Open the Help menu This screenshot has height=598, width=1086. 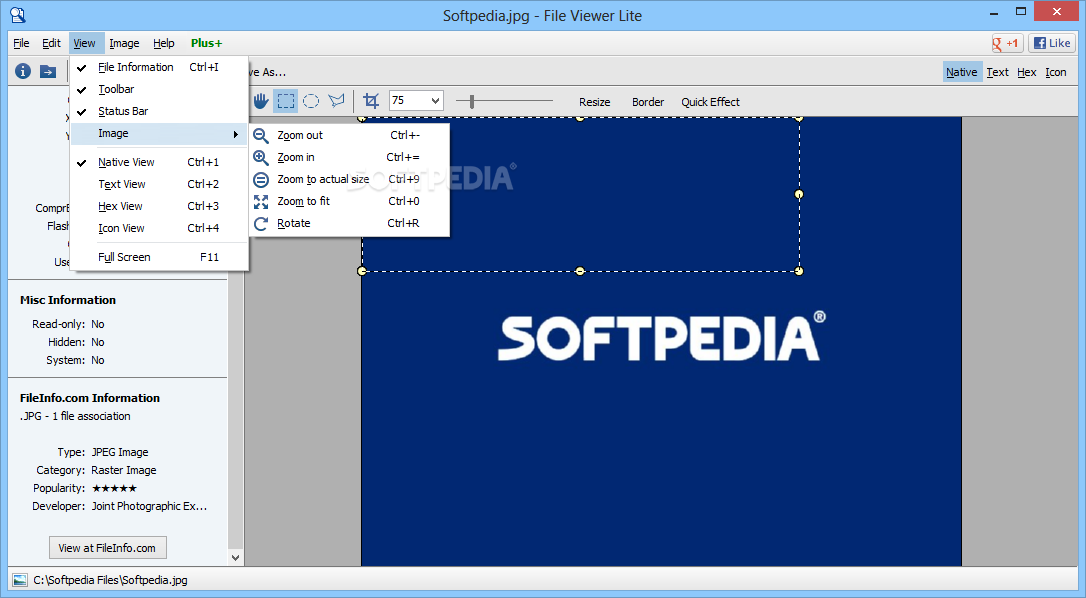pos(163,43)
